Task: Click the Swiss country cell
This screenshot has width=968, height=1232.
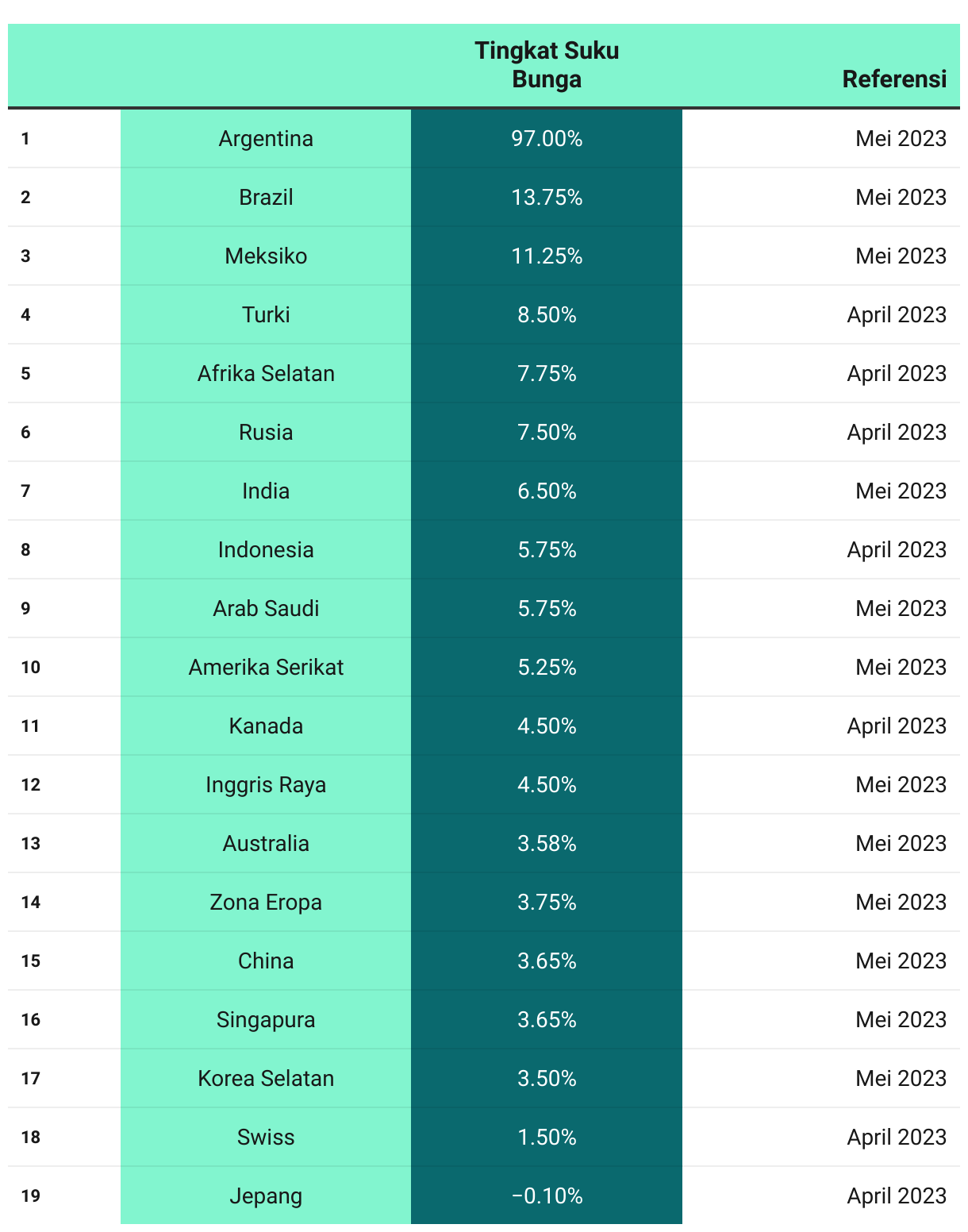Action: click(266, 1137)
